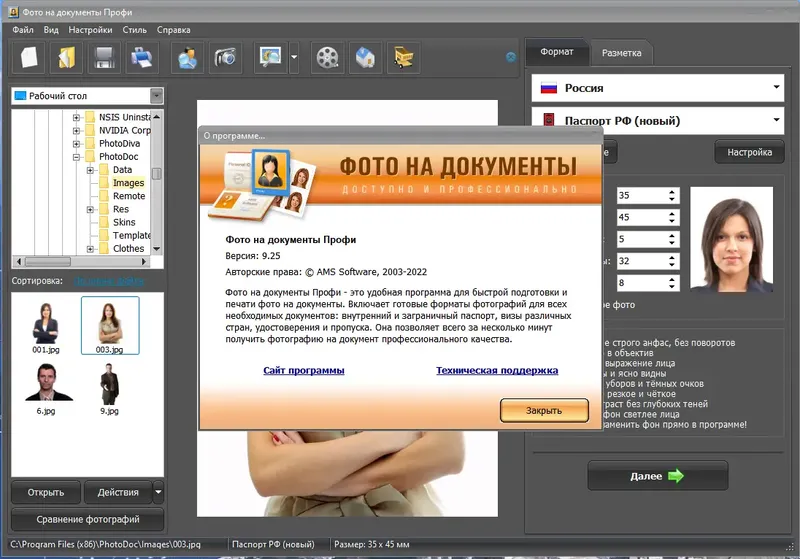Click Размер: 35 x 45 мм status entry

pos(372,545)
